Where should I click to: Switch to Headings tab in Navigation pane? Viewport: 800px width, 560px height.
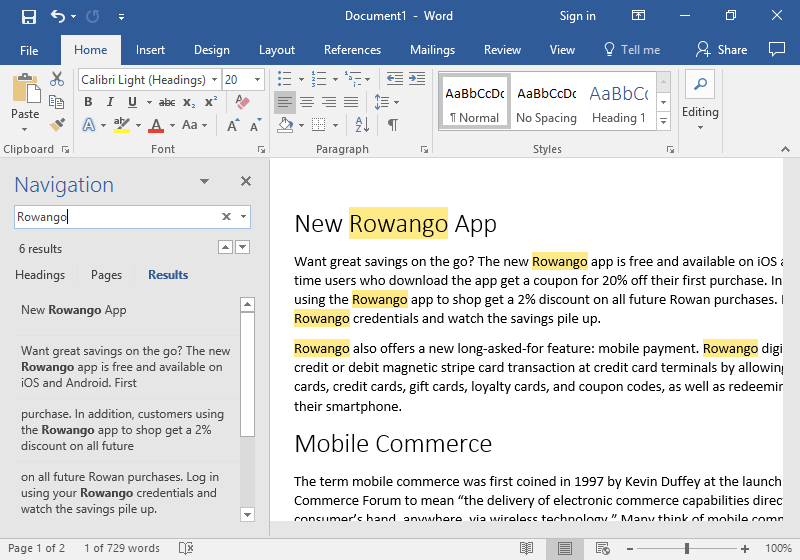(40, 275)
